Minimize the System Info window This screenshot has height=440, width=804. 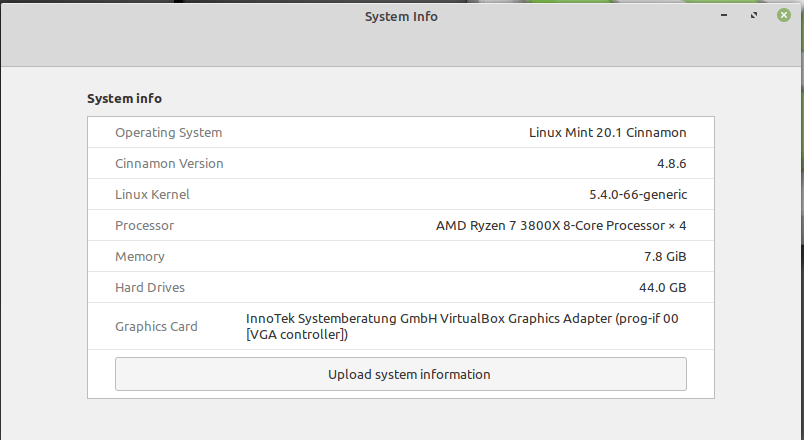tap(724, 15)
